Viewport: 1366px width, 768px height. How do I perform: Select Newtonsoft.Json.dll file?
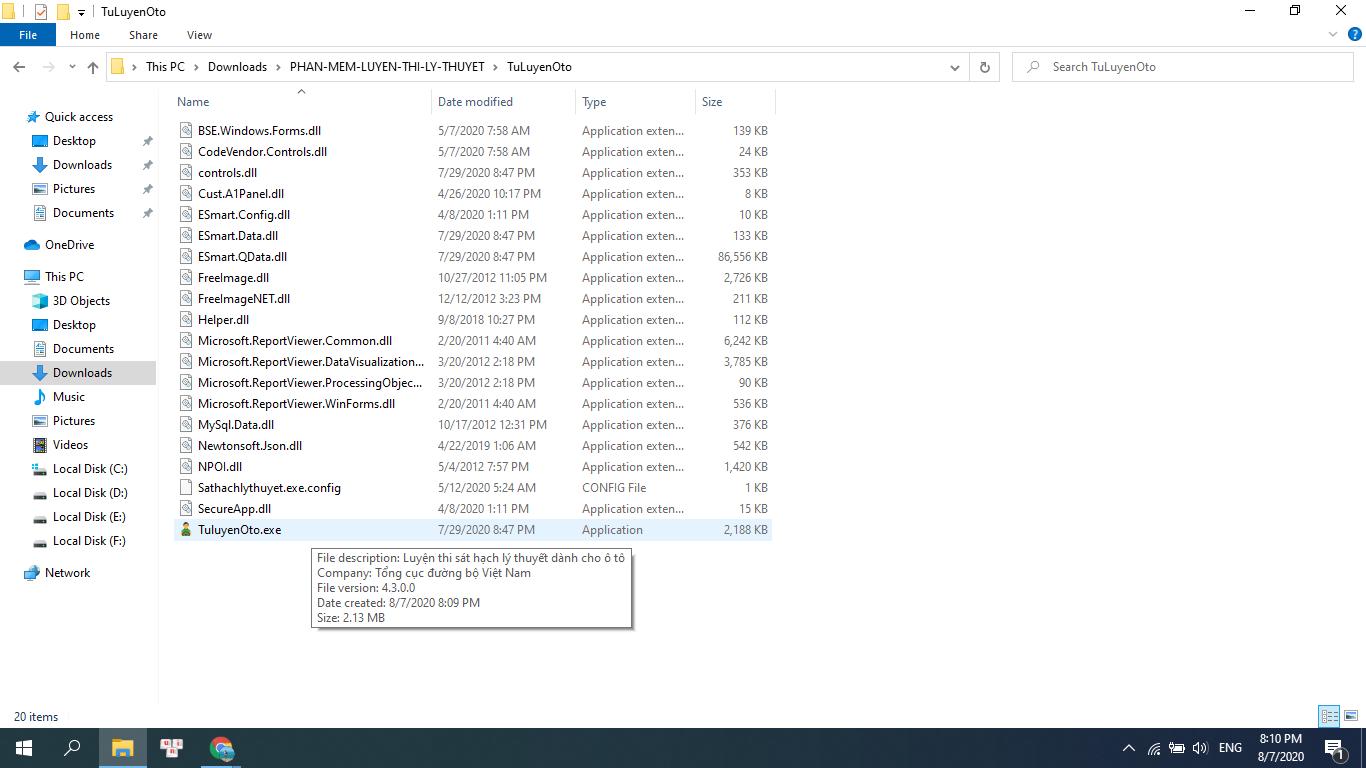click(x=250, y=446)
